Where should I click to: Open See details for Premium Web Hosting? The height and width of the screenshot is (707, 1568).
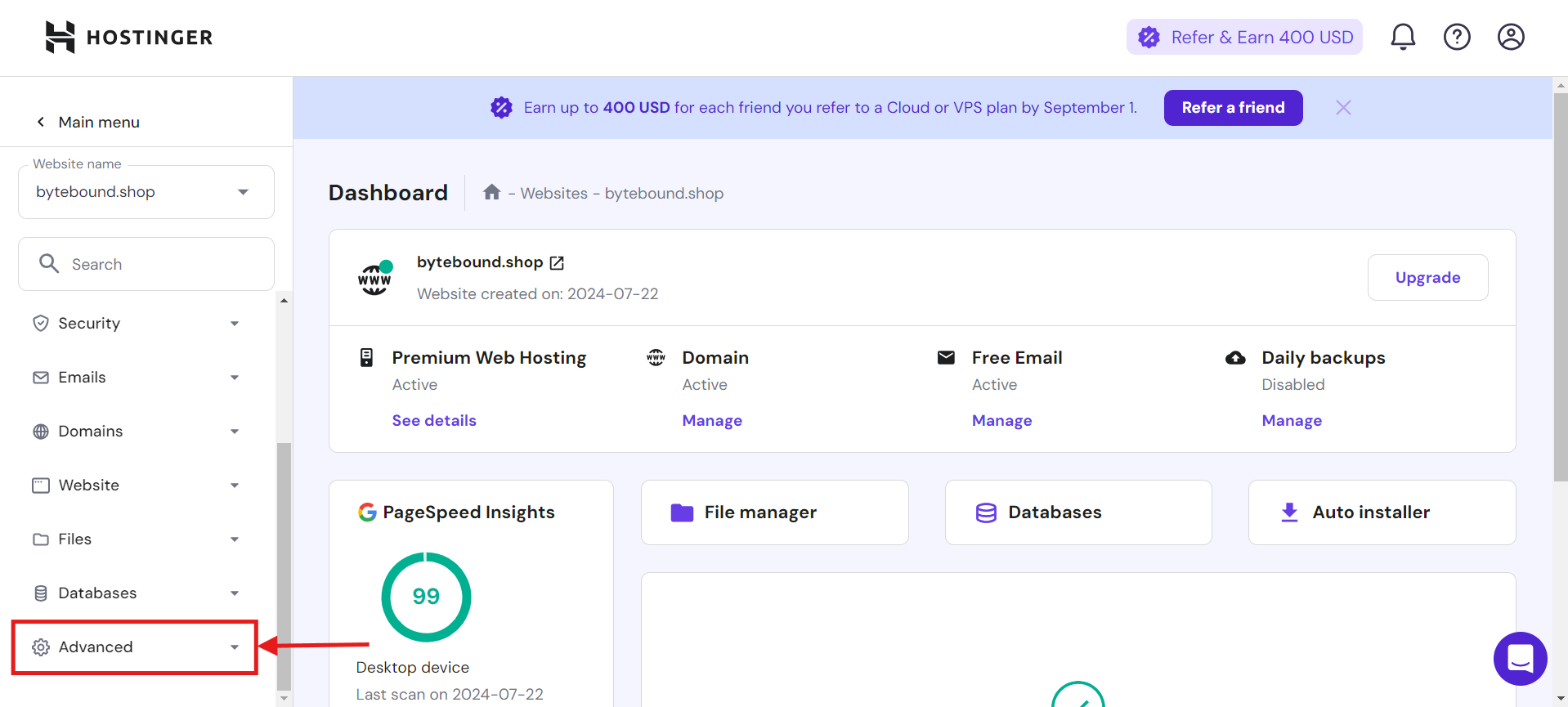pyautogui.click(x=434, y=420)
